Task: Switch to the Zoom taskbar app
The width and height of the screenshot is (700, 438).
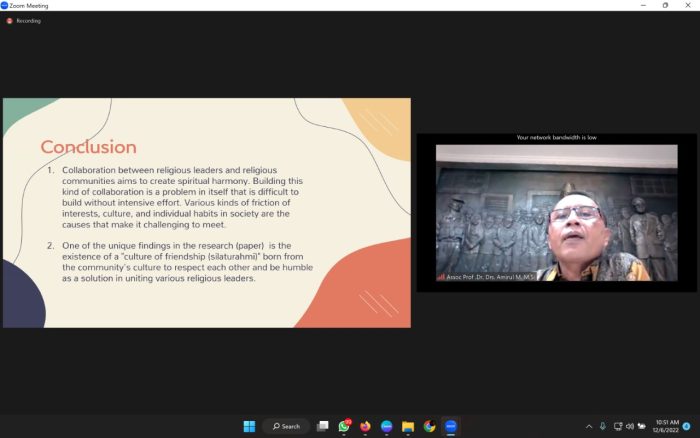Action: 451,426
